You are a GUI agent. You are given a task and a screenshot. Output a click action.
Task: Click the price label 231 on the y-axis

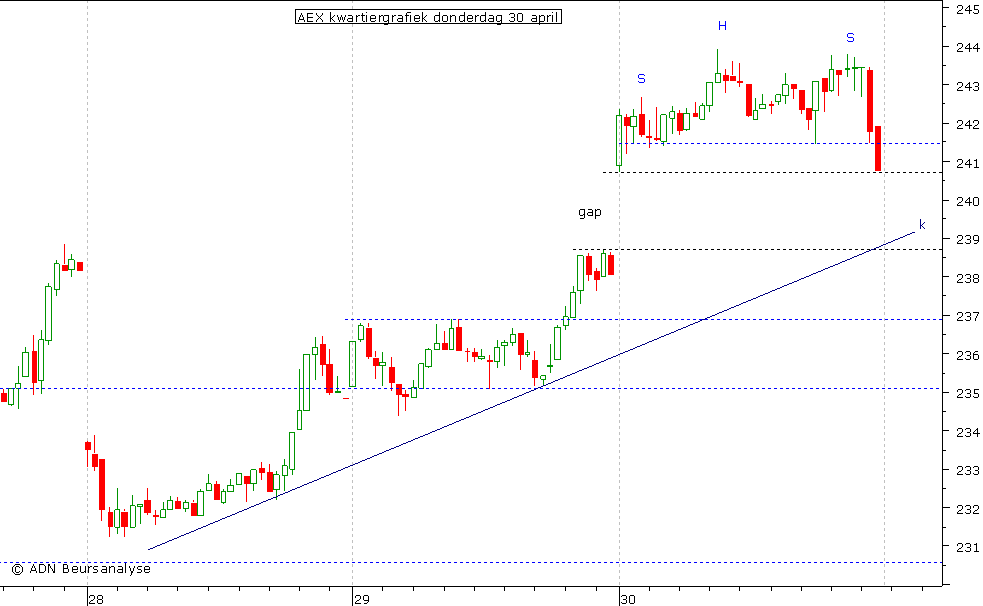point(968,548)
